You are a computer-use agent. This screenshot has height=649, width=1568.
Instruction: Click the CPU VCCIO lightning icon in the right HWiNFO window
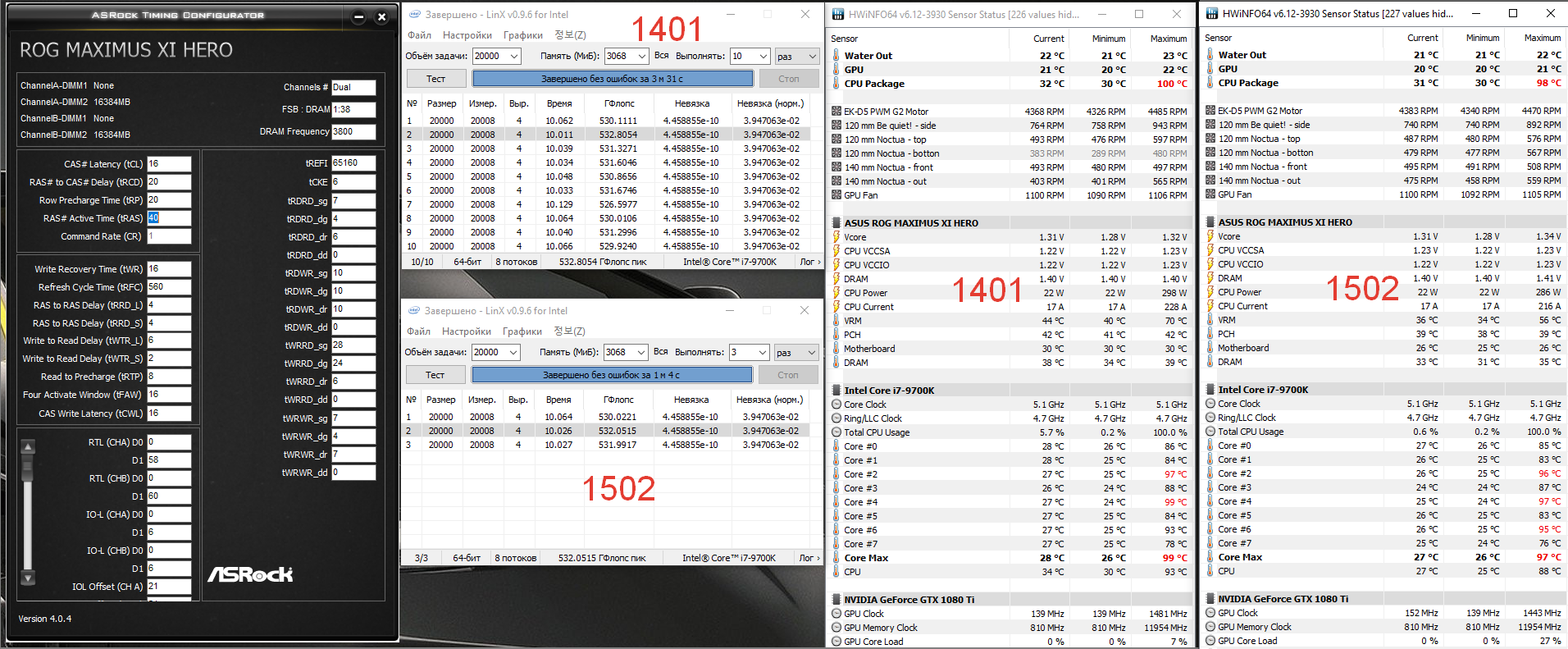click(x=1210, y=264)
